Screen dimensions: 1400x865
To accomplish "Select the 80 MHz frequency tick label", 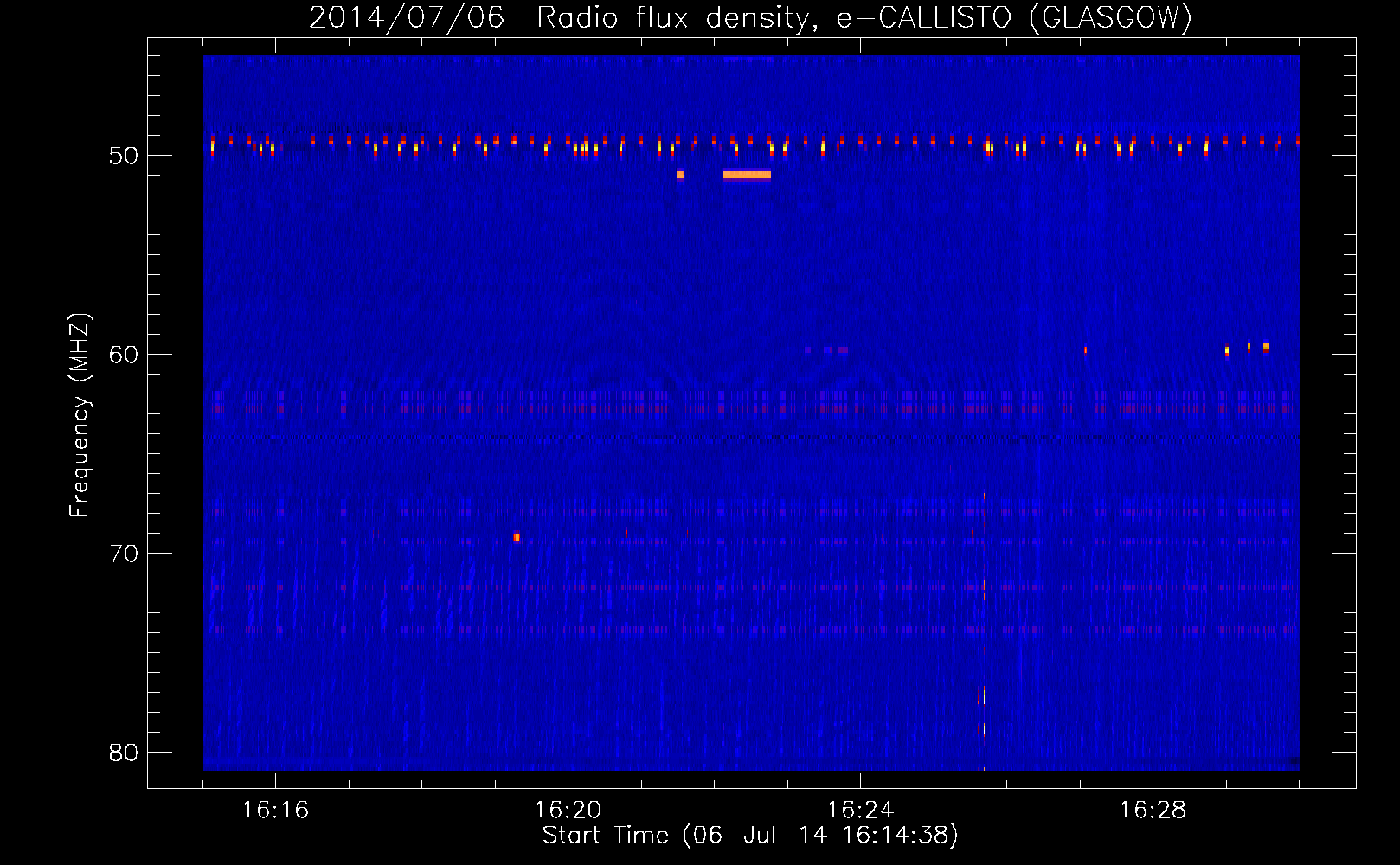I will [x=124, y=753].
